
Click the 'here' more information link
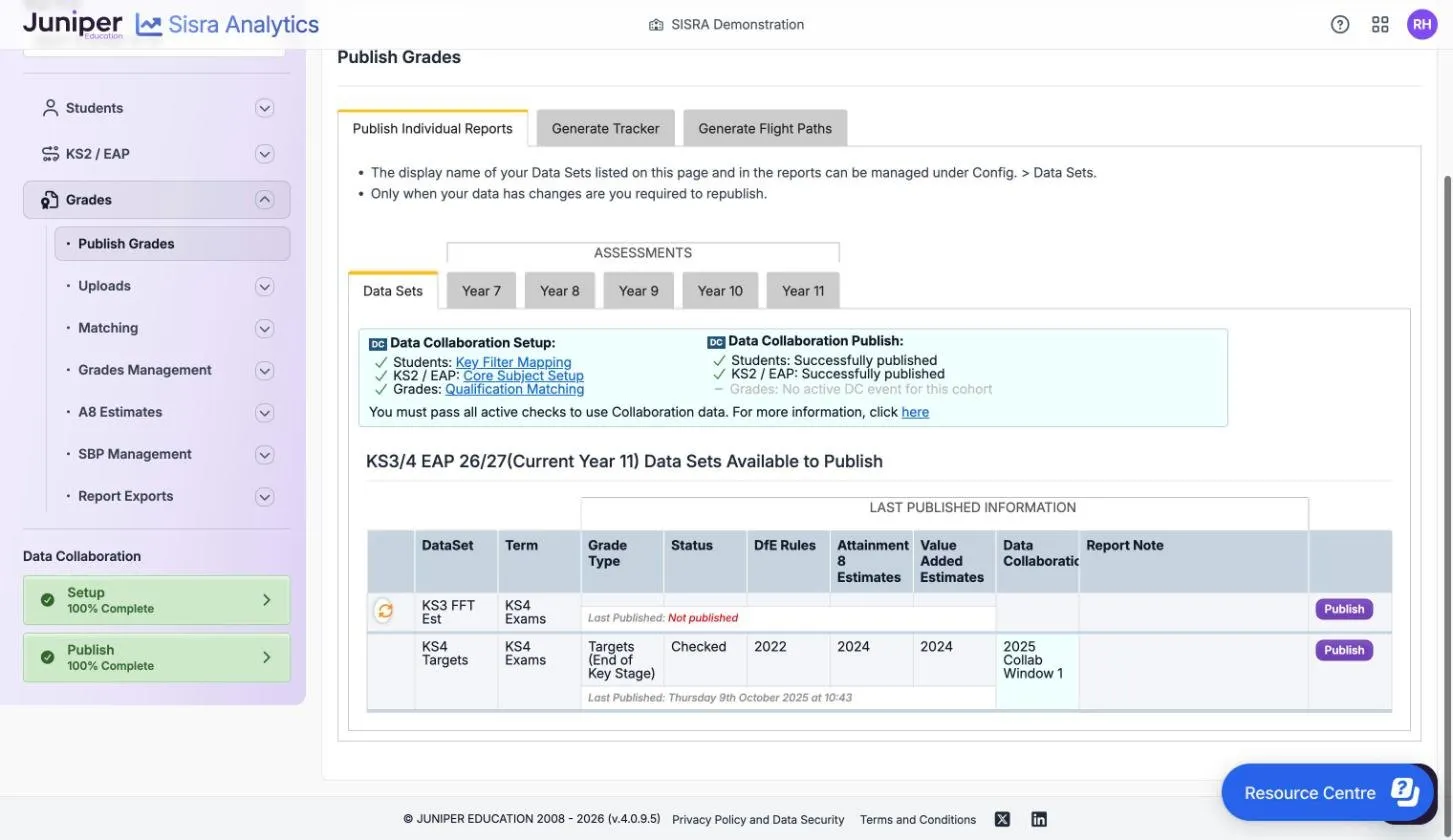pyautogui.click(x=915, y=412)
